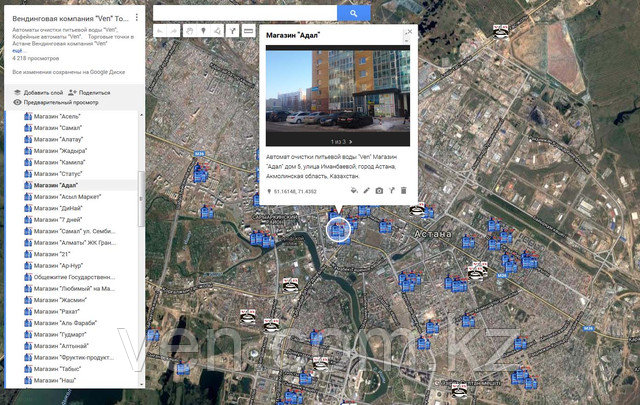This screenshot has height=405, width=640.
Task: Close the Магазин "Адал" info popup
Action: [409, 31]
